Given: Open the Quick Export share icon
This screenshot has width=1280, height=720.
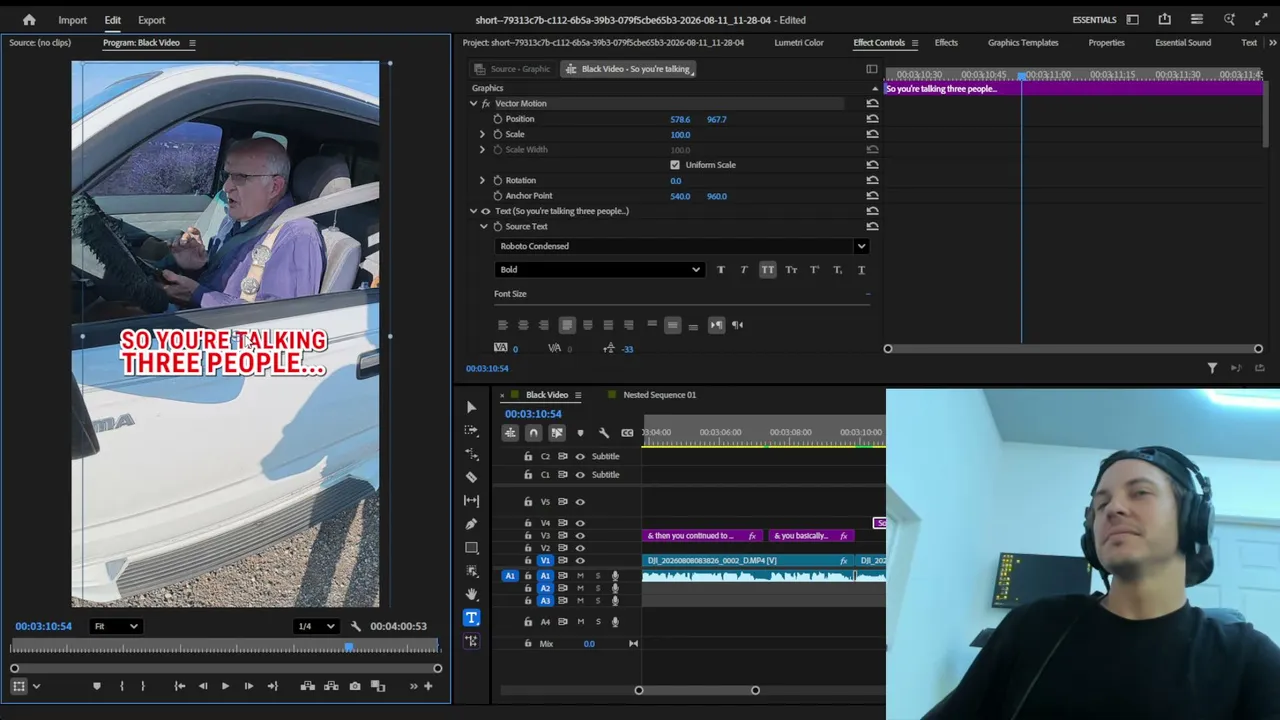Looking at the screenshot, I should tap(1164, 20).
